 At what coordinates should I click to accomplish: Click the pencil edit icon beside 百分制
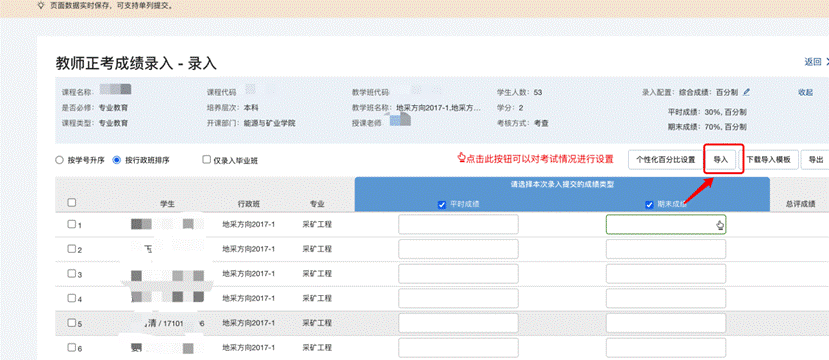click(x=746, y=92)
